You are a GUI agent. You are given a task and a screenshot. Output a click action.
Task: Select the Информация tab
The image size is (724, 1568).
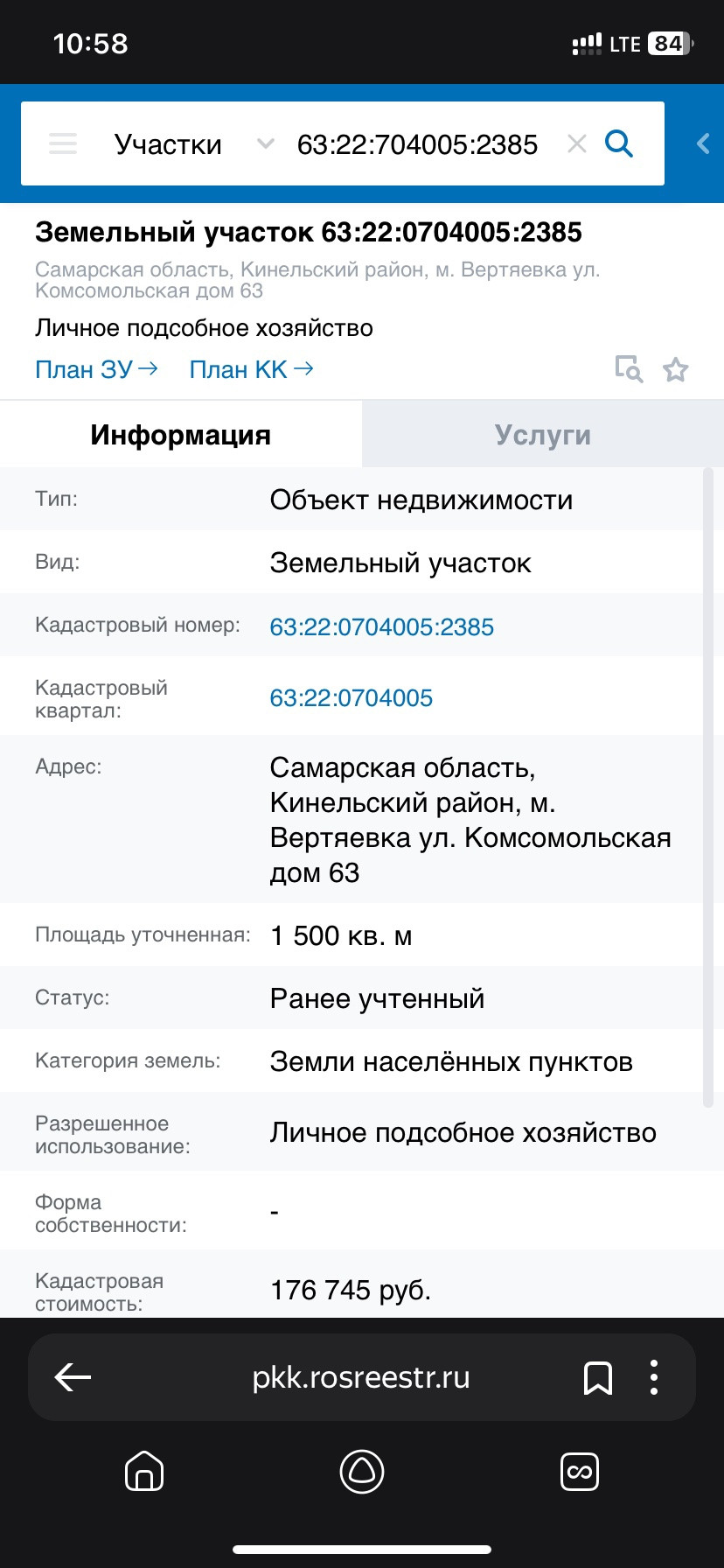[181, 435]
